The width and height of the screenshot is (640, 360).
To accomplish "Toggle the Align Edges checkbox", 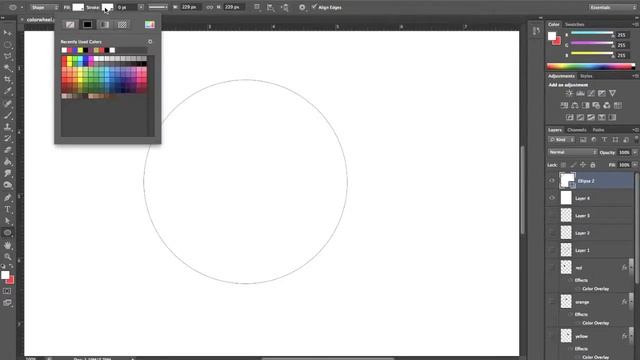I will click(314, 7).
